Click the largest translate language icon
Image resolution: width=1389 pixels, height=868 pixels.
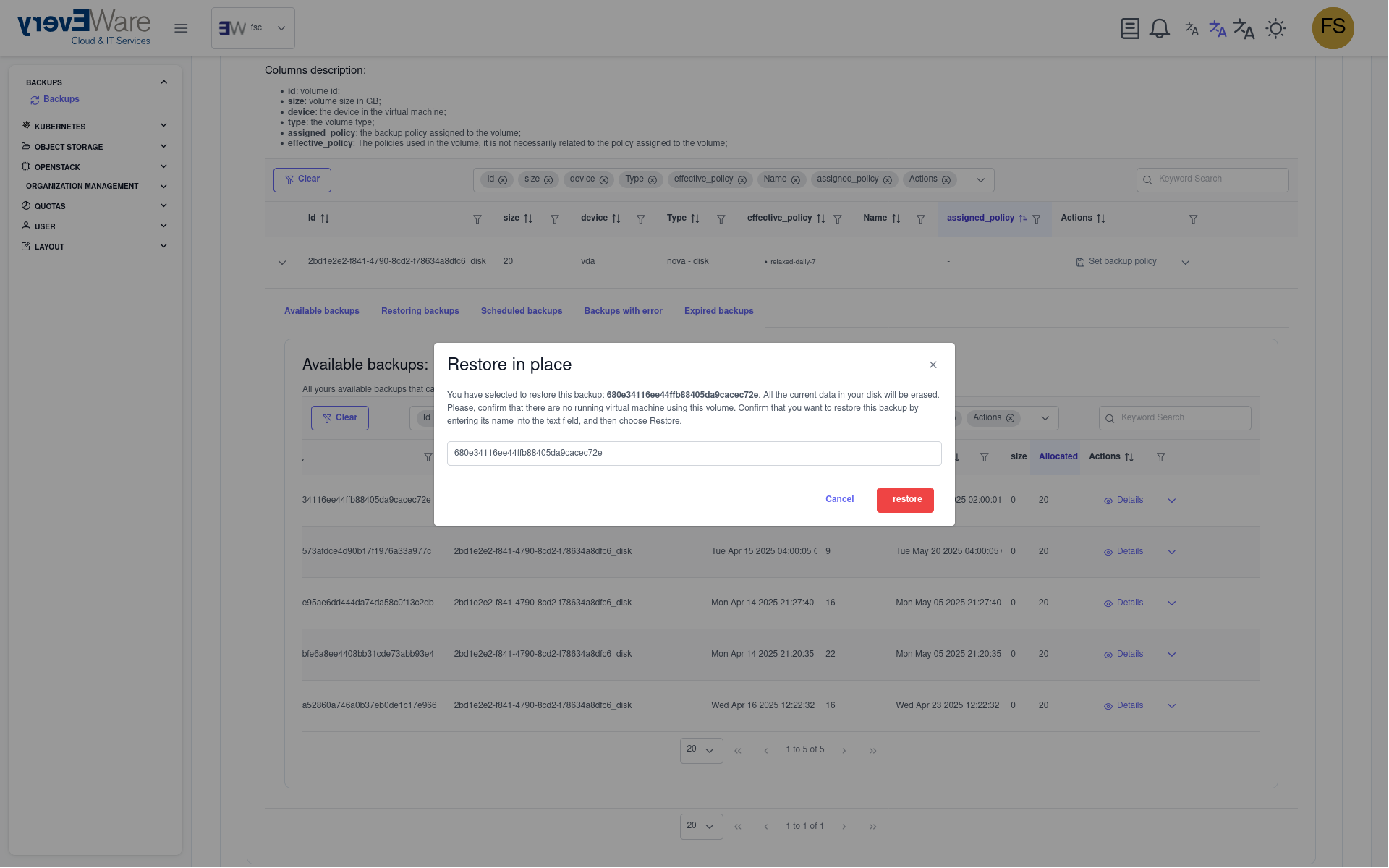coord(1244,29)
